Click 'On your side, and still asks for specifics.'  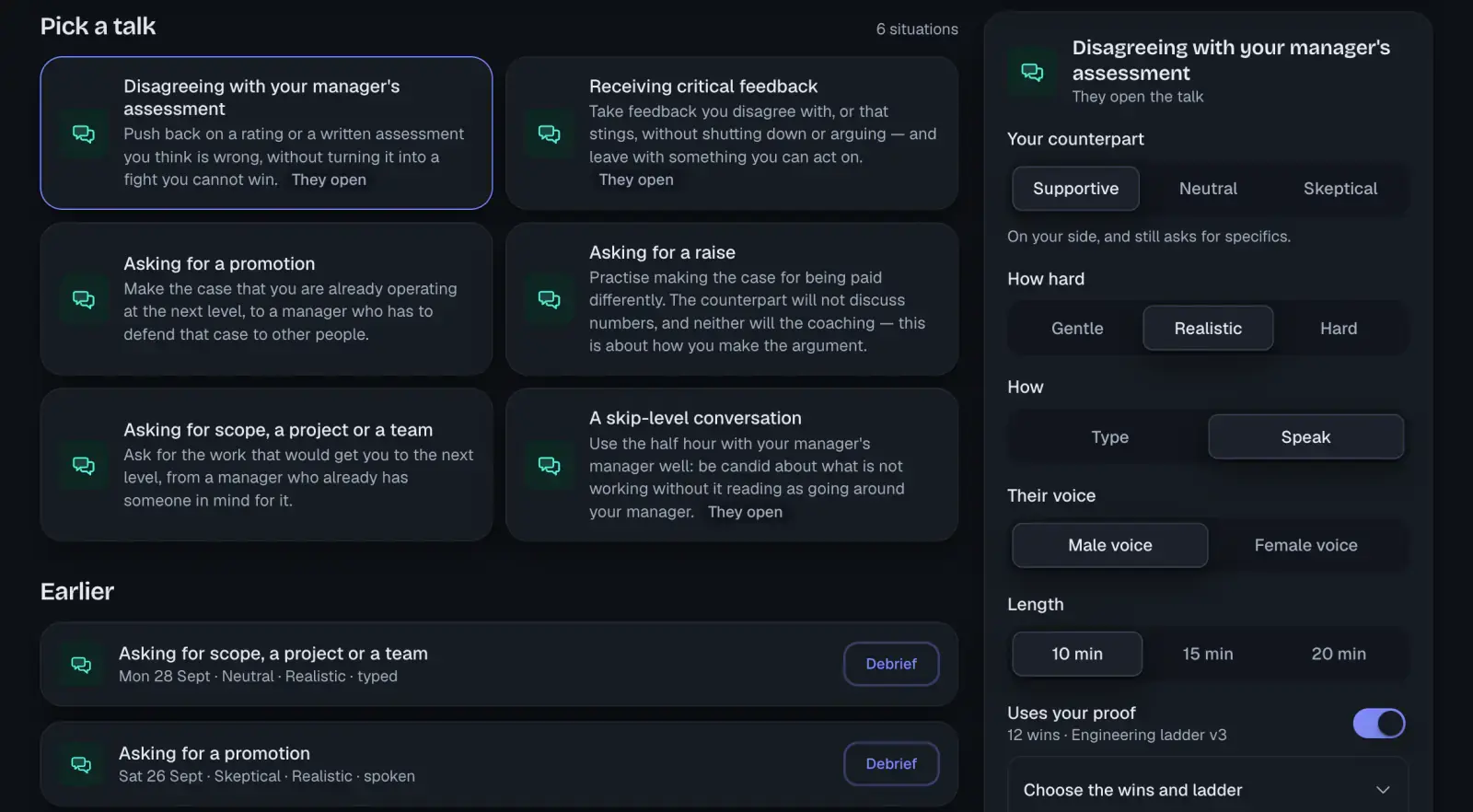(1149, 237)
